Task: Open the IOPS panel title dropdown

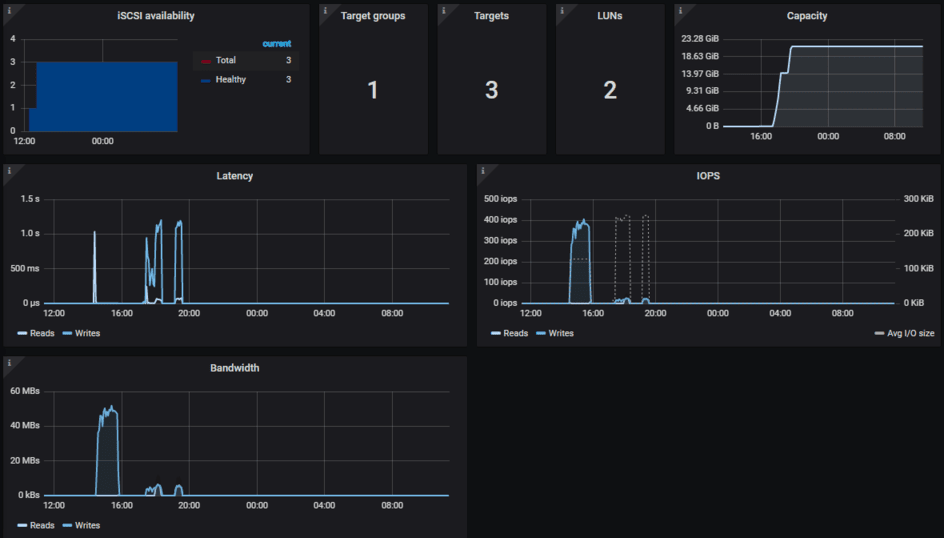Action: tap(709, 176)
